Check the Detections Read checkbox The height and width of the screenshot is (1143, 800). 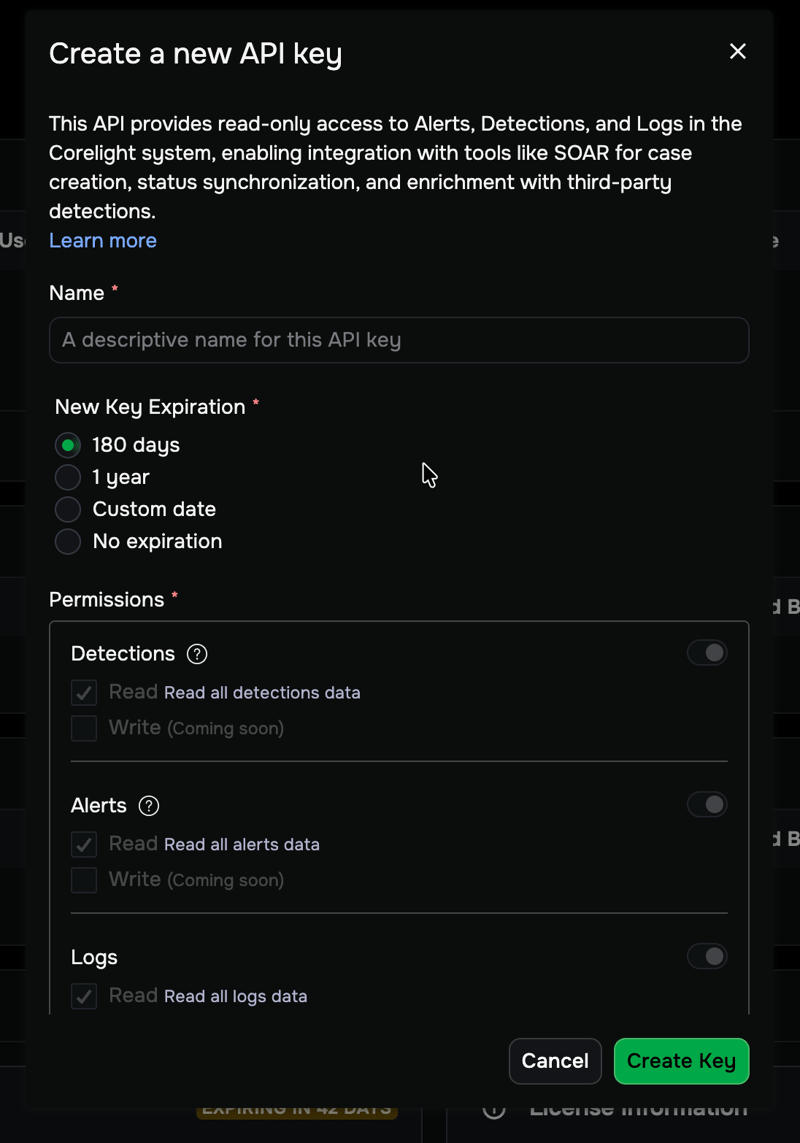[x=84, y=693]
